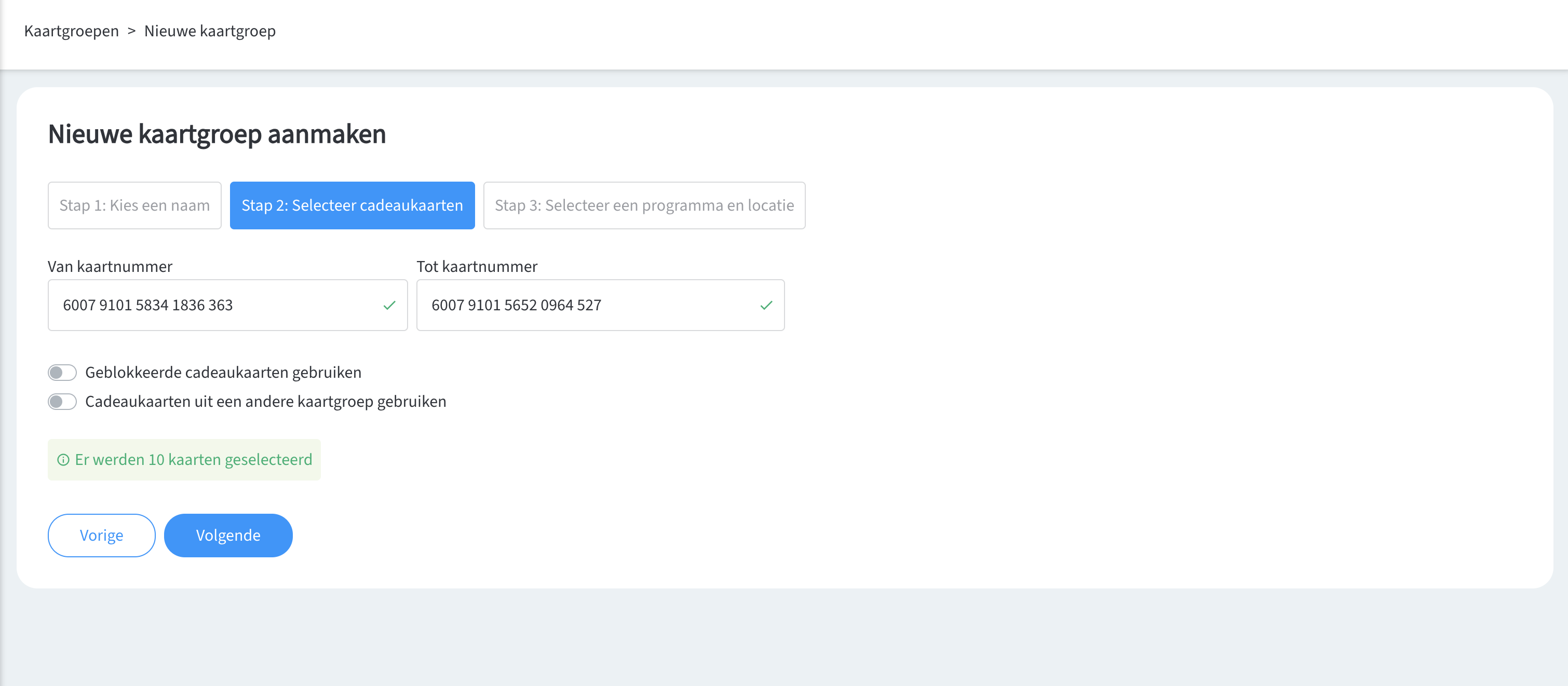Open Stap 1: Kies een naam tab
This screenshot has width=1568, height=686.
tap(134, 205)
